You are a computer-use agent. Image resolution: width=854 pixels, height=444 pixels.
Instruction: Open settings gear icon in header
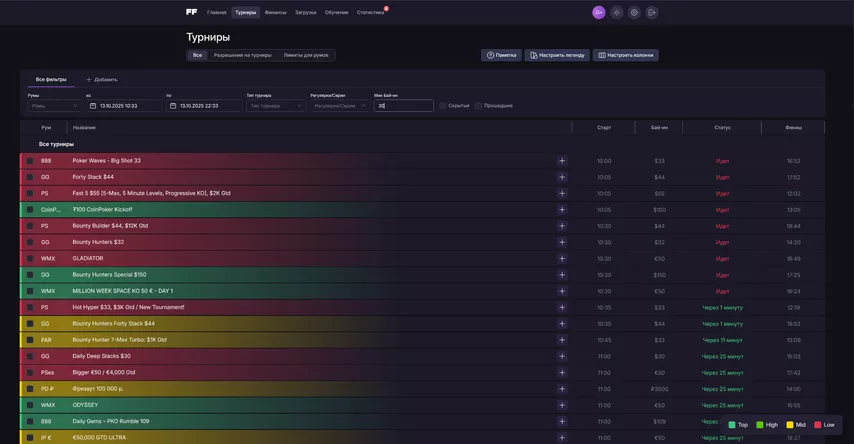coord(634,12)
